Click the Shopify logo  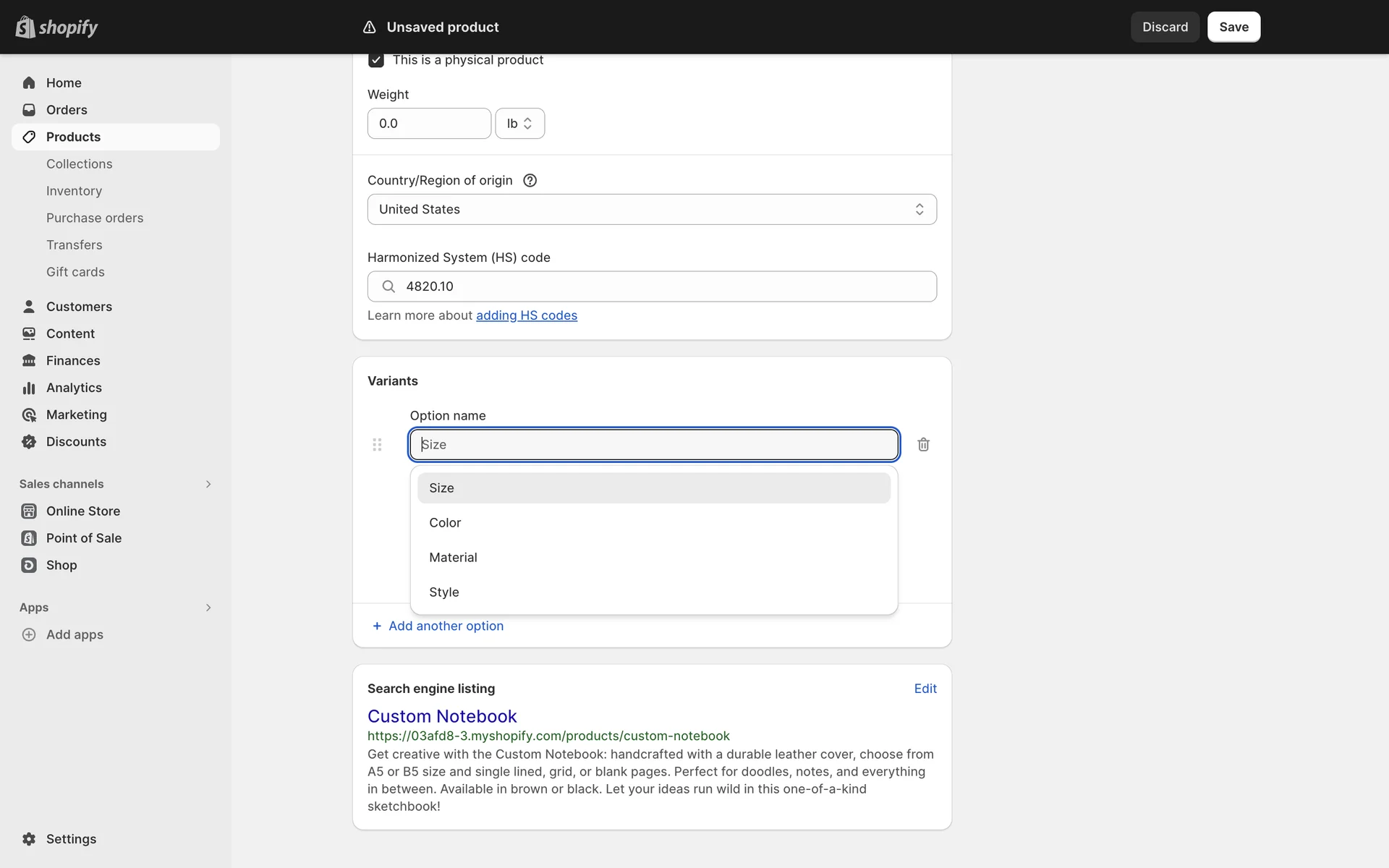[x=56, y=27]
